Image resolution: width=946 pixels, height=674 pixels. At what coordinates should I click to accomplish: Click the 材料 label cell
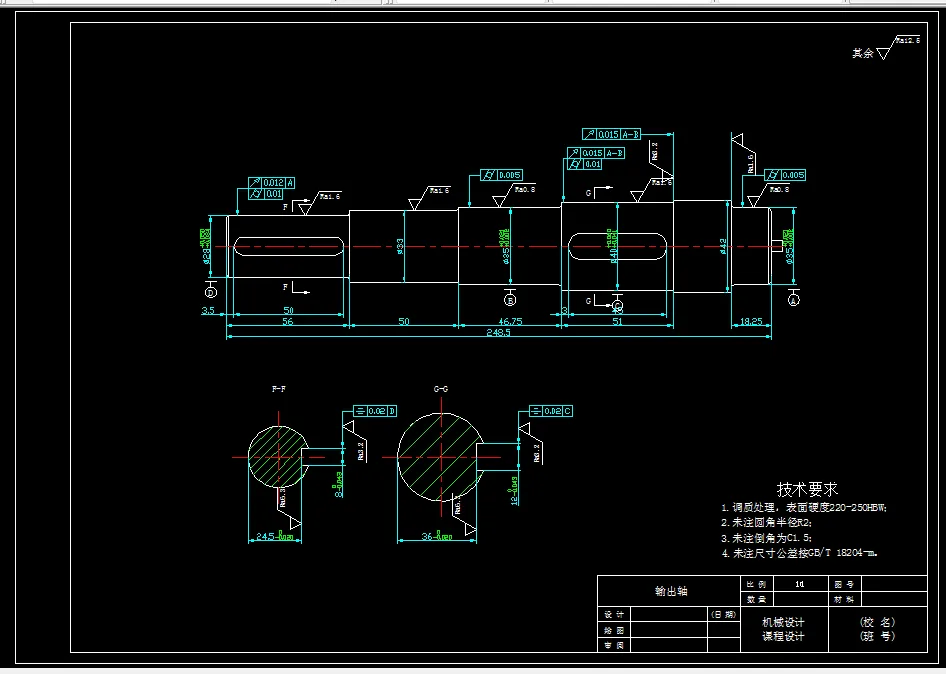(x=844, y=599)
